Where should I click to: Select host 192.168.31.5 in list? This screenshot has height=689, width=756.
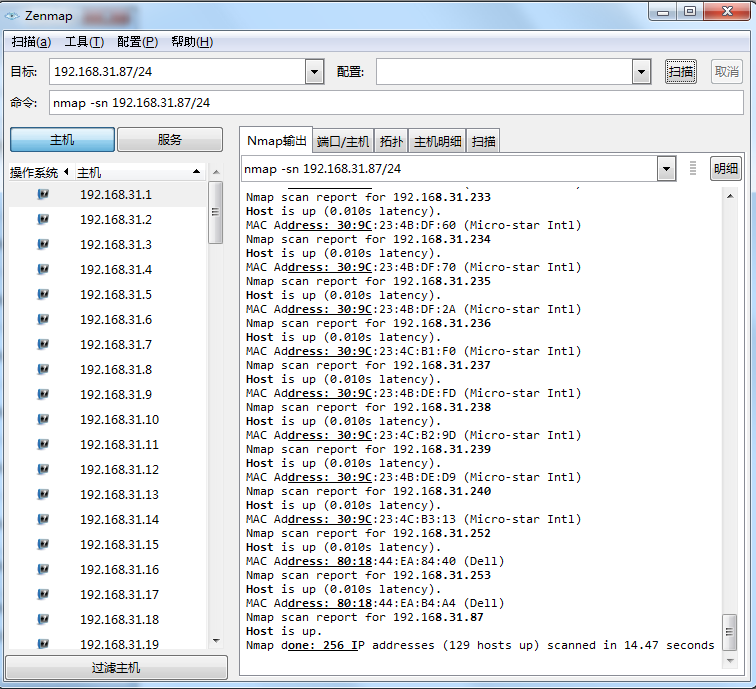(x=107, y=294)
